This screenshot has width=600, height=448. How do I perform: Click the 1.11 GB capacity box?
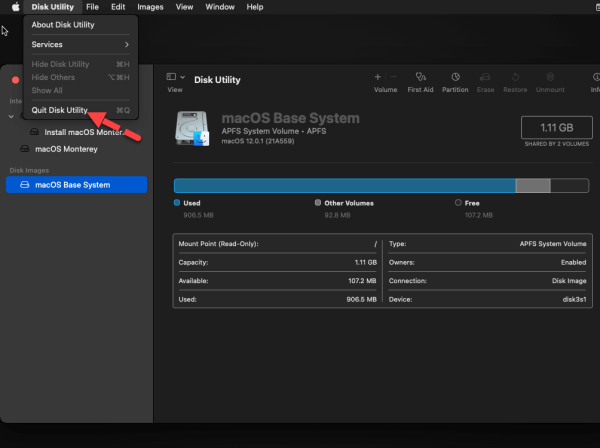(x=557, y=127)
